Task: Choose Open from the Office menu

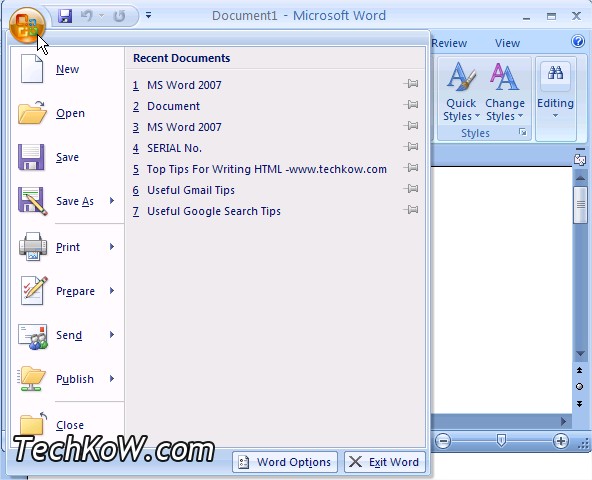Action: [x=68, y=113]
